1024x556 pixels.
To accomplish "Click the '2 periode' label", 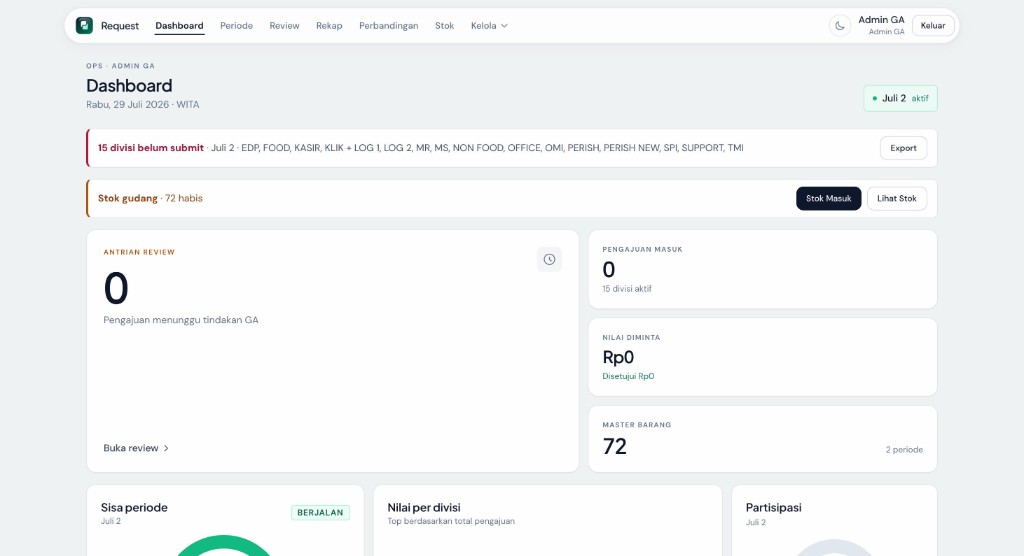I will click(904, 450).
